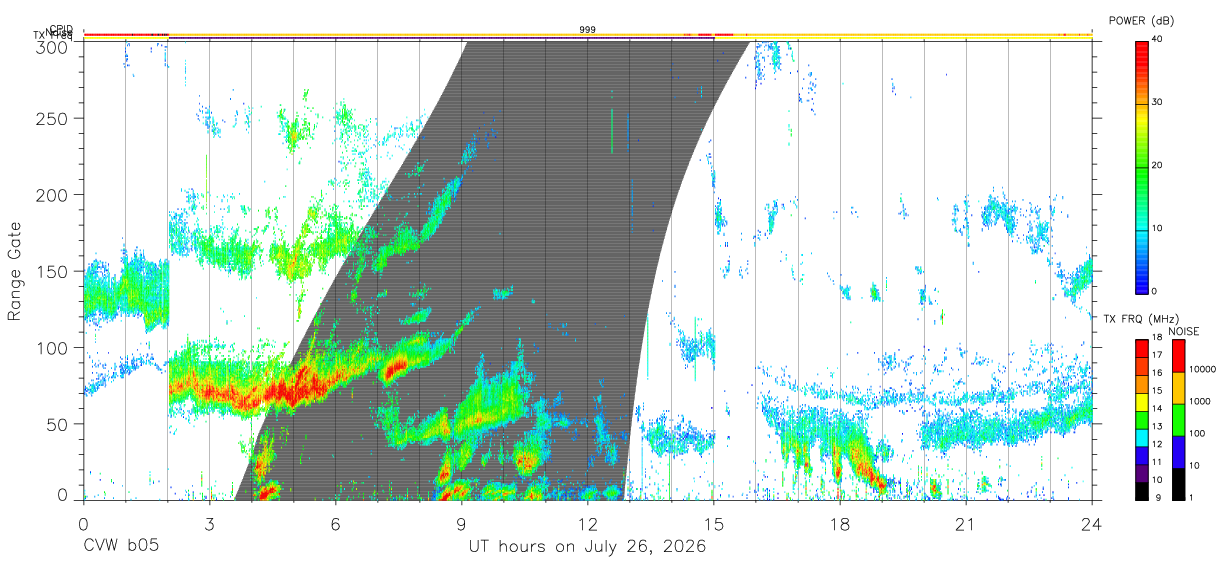Click the 50 tick on Range Gate axis
This screenshot has width=1228, height=567.
pos(58,424)
